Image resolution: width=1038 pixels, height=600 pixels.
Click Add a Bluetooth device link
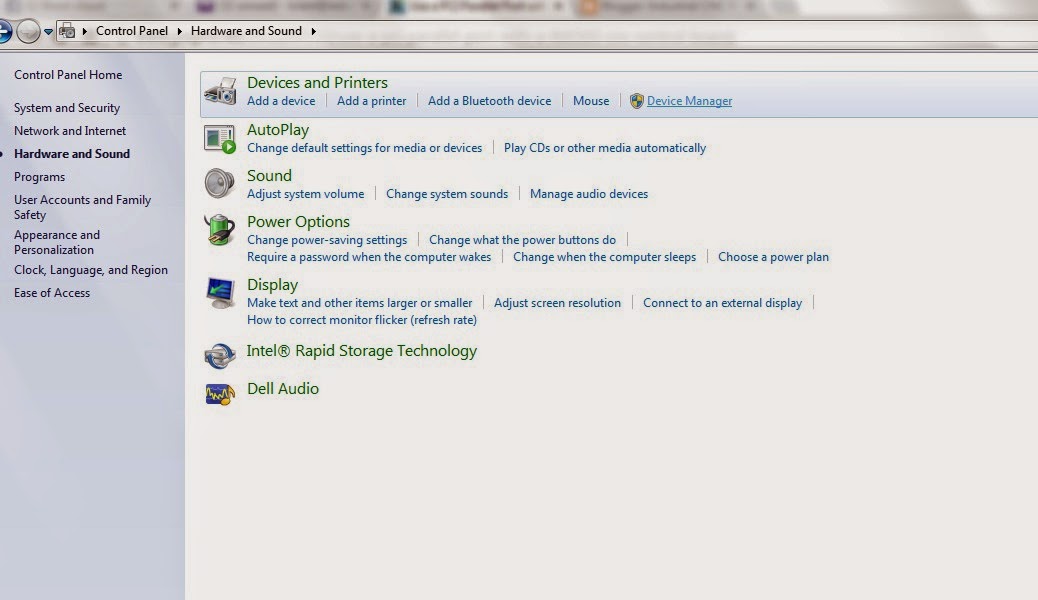(x=489, y=101)
